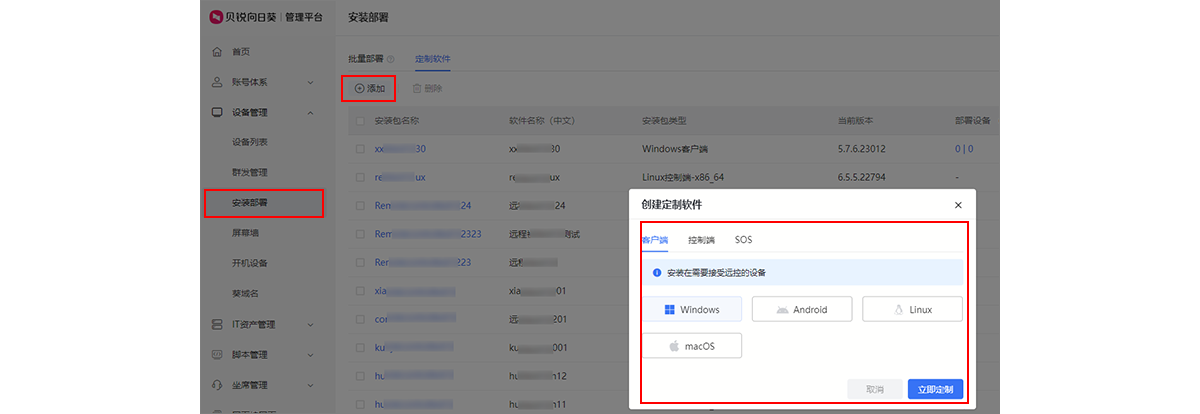1200x414 pixels.
Task: Click the home icon beside 首页
Action: [217, 52]
